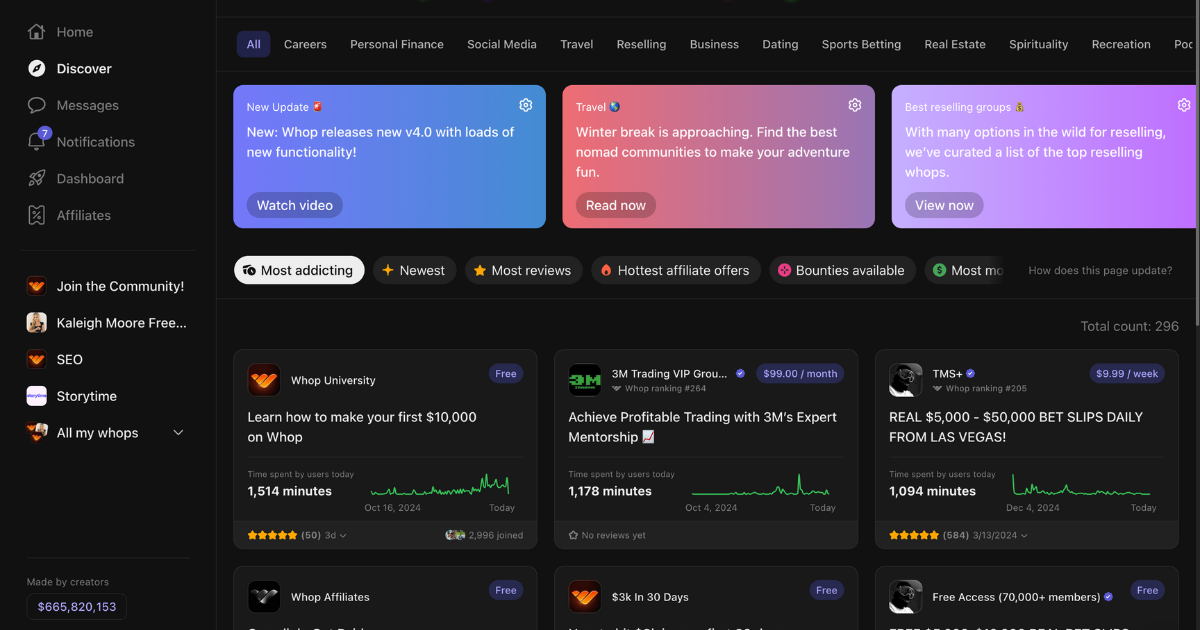Viewport: 1200px width, 630px height.
Task: Click the $665,820,153 made by creators badge
Action: (x=77, y=607)
